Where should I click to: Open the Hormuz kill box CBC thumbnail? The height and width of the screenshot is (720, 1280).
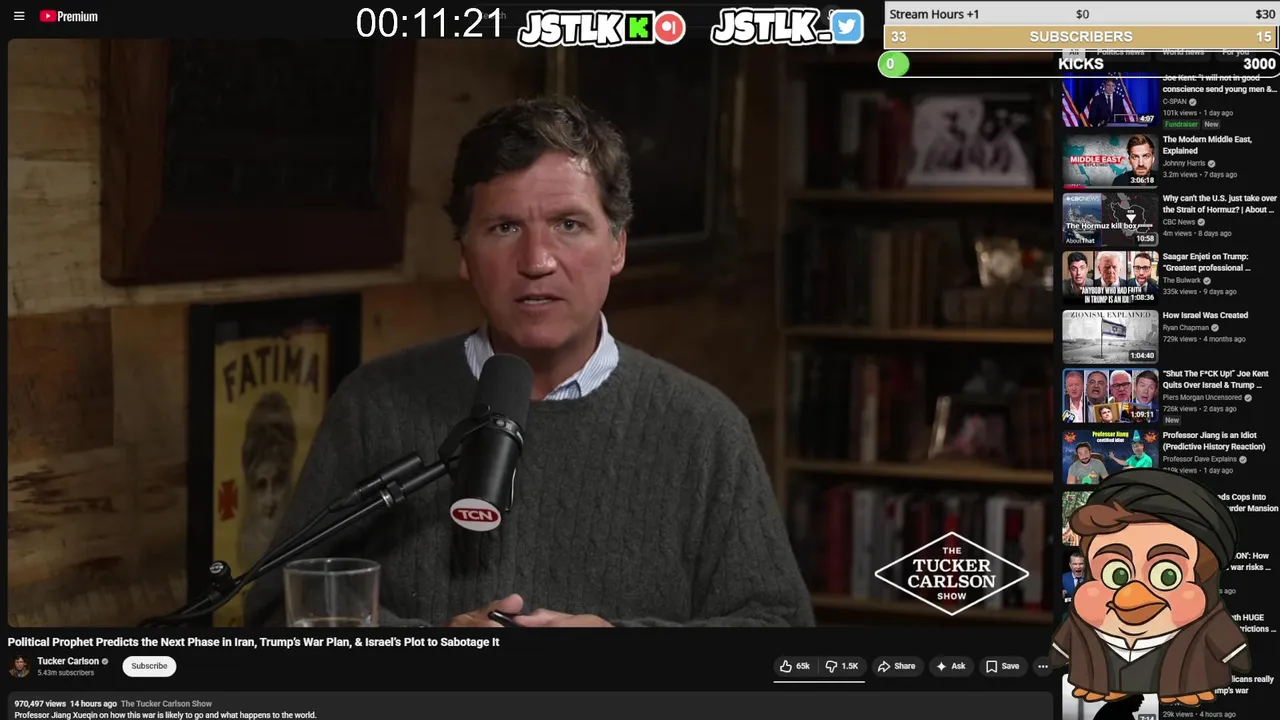click(x=1110, y=218)
